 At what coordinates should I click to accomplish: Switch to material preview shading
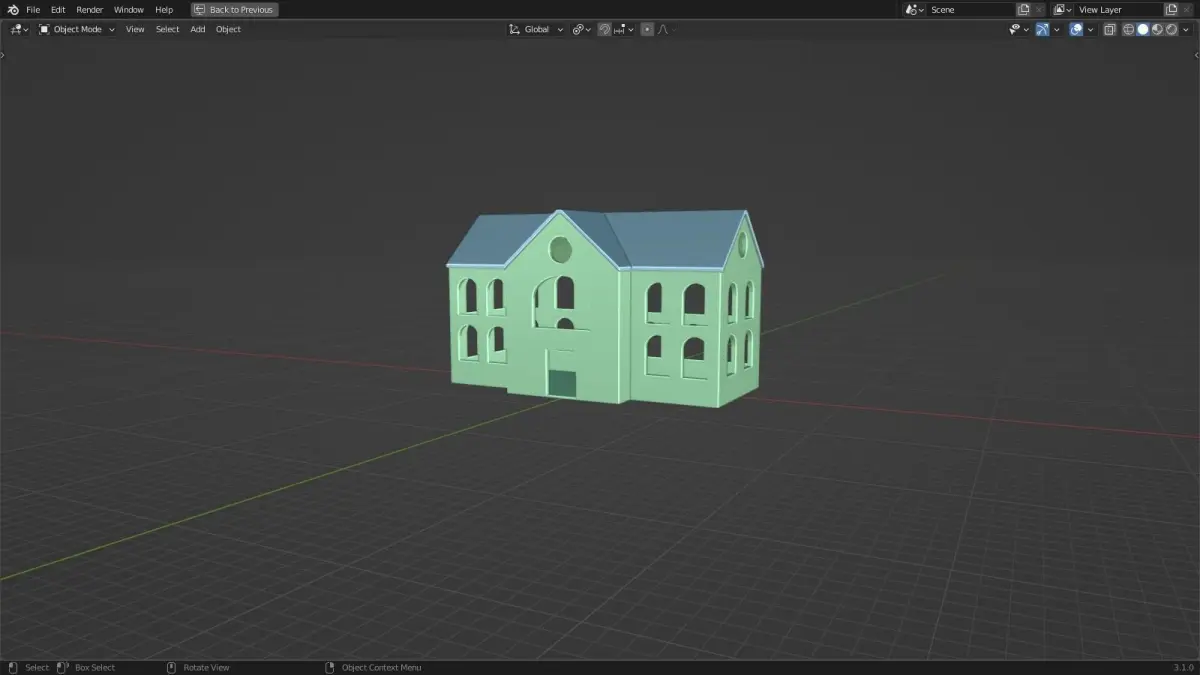pos(1157,29)
